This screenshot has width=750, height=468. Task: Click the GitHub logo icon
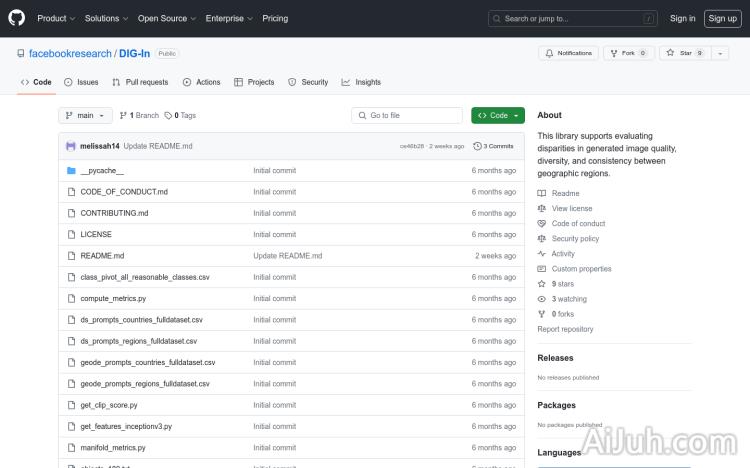[x=16, y=18]
